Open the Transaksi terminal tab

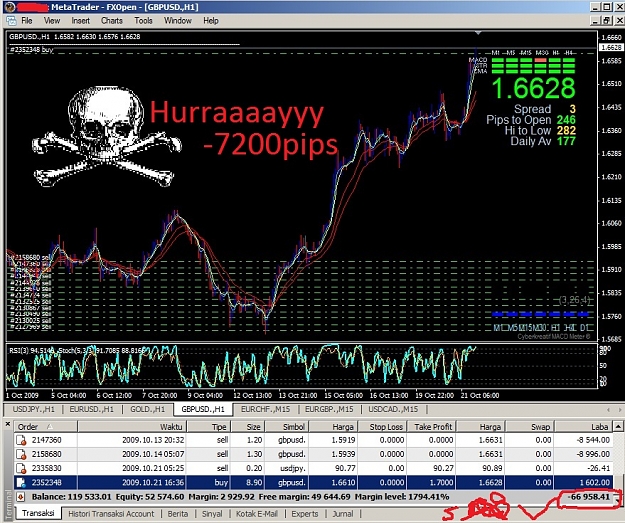(38, 513)
